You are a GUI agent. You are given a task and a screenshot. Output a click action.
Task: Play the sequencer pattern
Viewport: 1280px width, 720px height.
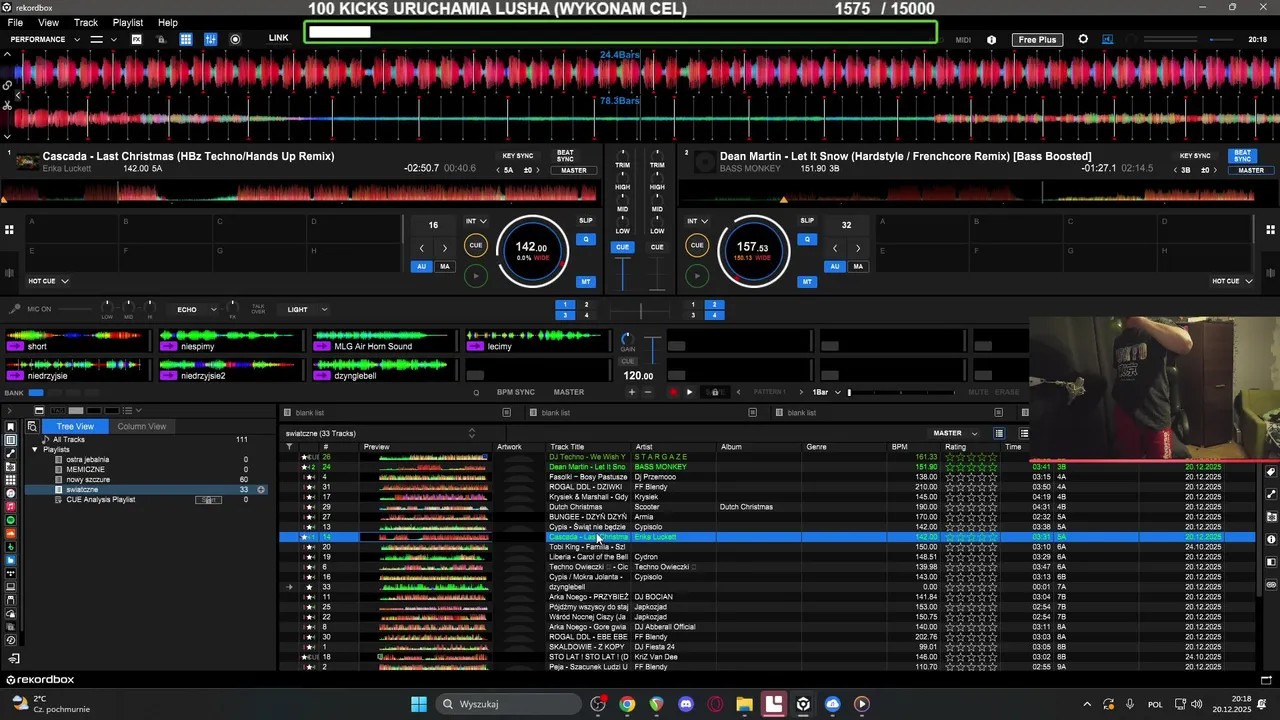689,392
